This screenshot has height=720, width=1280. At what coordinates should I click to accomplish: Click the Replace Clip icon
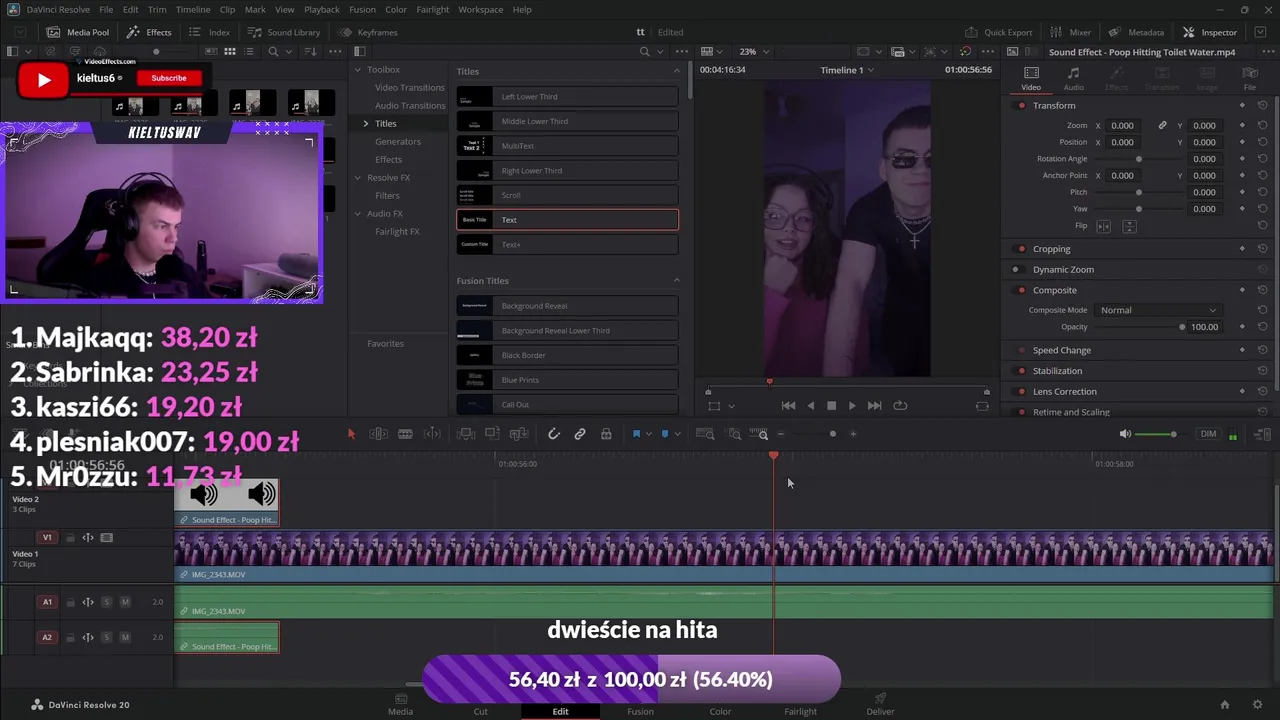519,434
